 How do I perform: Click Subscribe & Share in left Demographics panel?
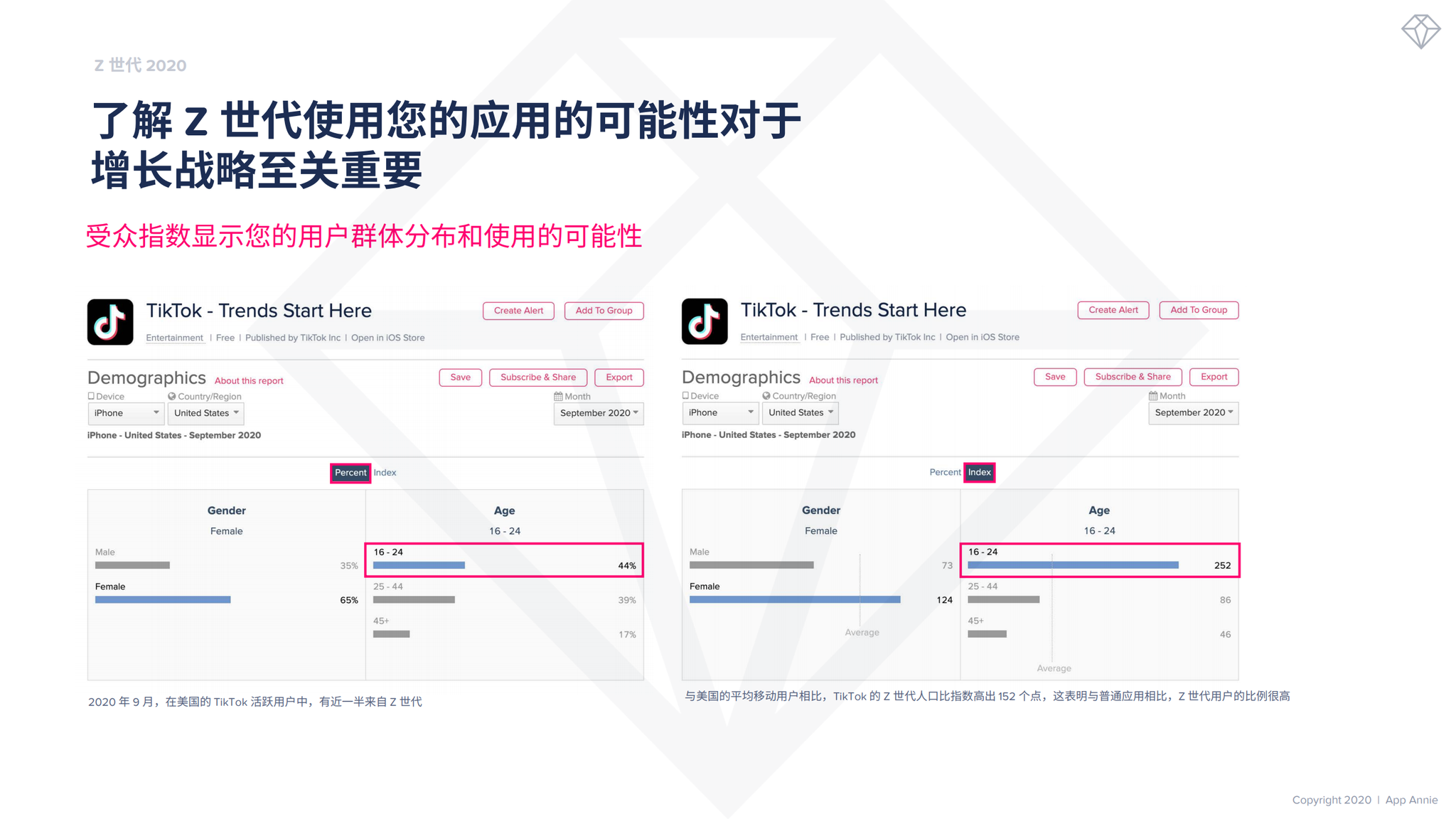(537, 377)
